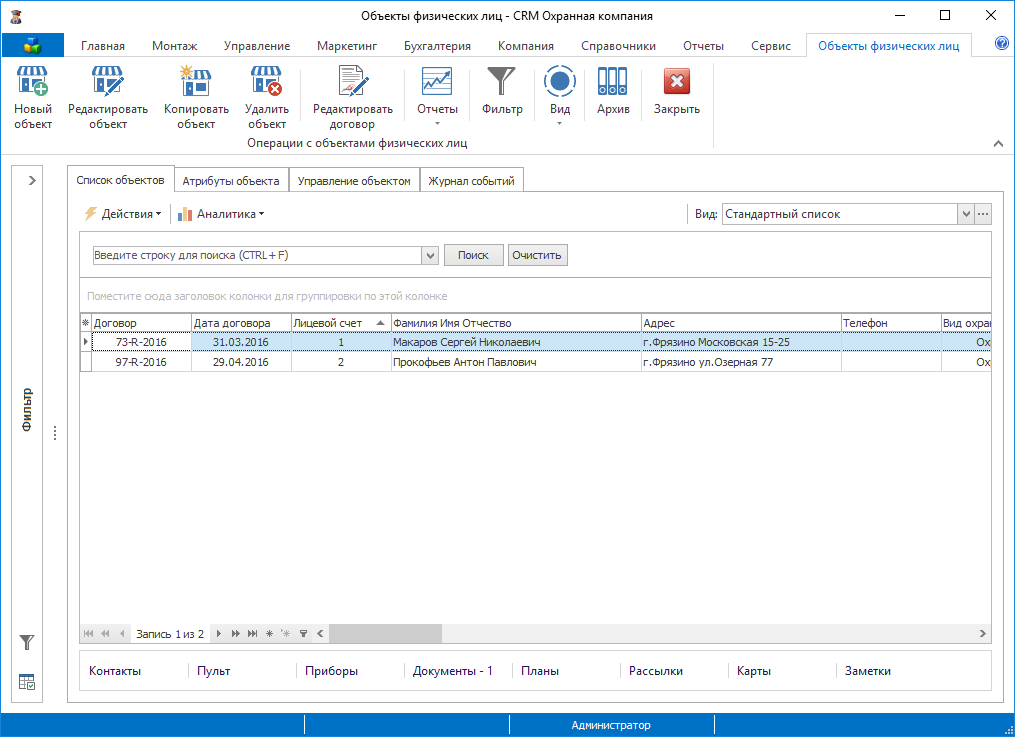The image size is (1015, 737).
Task: Click the side panel splitter dots
Action: 55,433
